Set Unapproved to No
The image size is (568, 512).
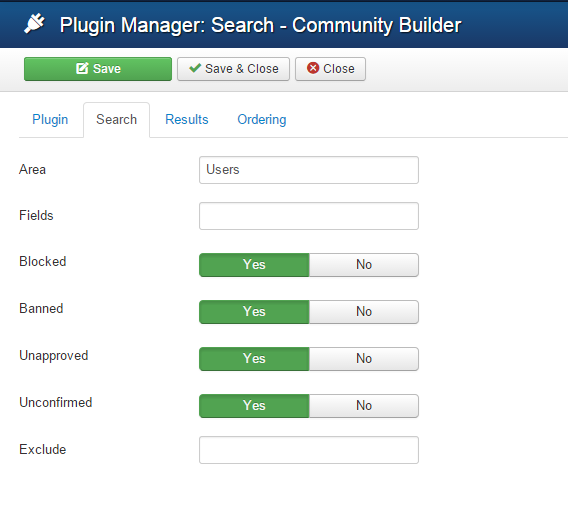(x=364, y=359)
